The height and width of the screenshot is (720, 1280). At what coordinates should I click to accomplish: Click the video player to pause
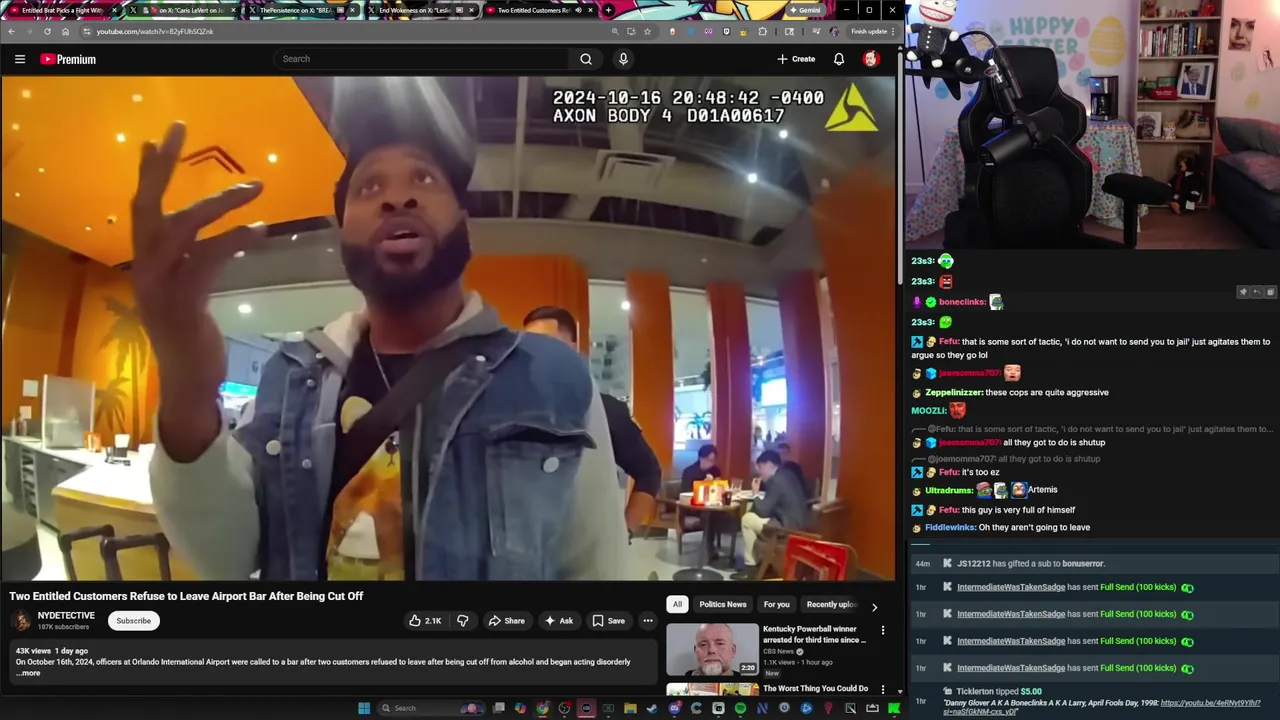pyautogui.click(x=448, y=328)
